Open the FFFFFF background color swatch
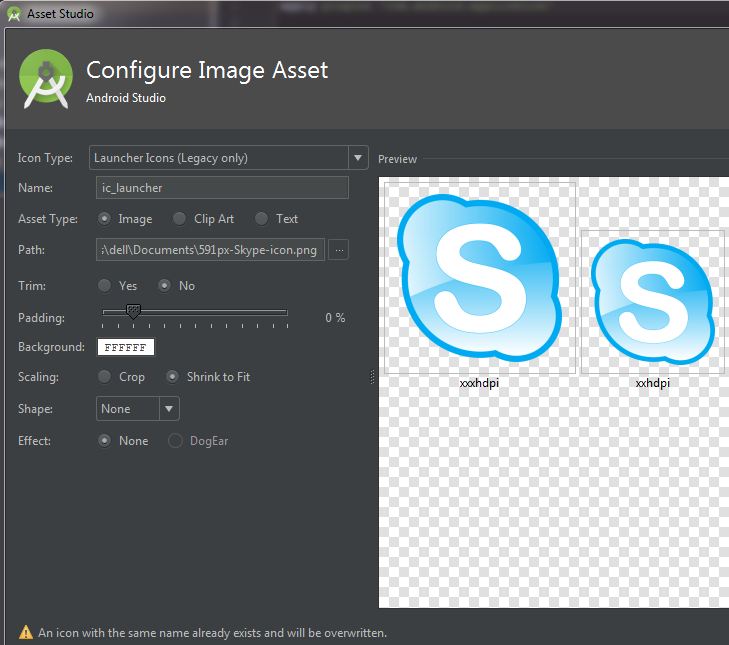Viewport: 729px width, 645px height. pos(126,348)
